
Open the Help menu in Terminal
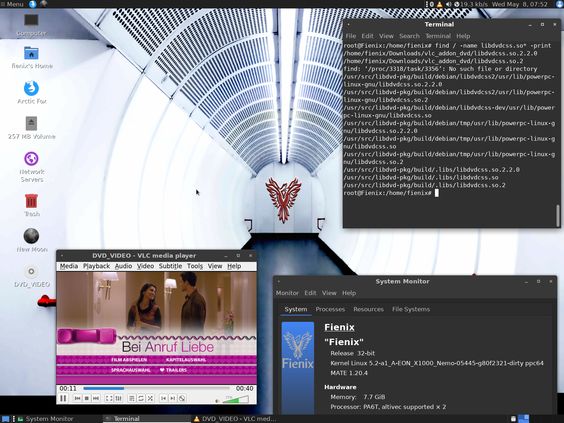[463, 36]
